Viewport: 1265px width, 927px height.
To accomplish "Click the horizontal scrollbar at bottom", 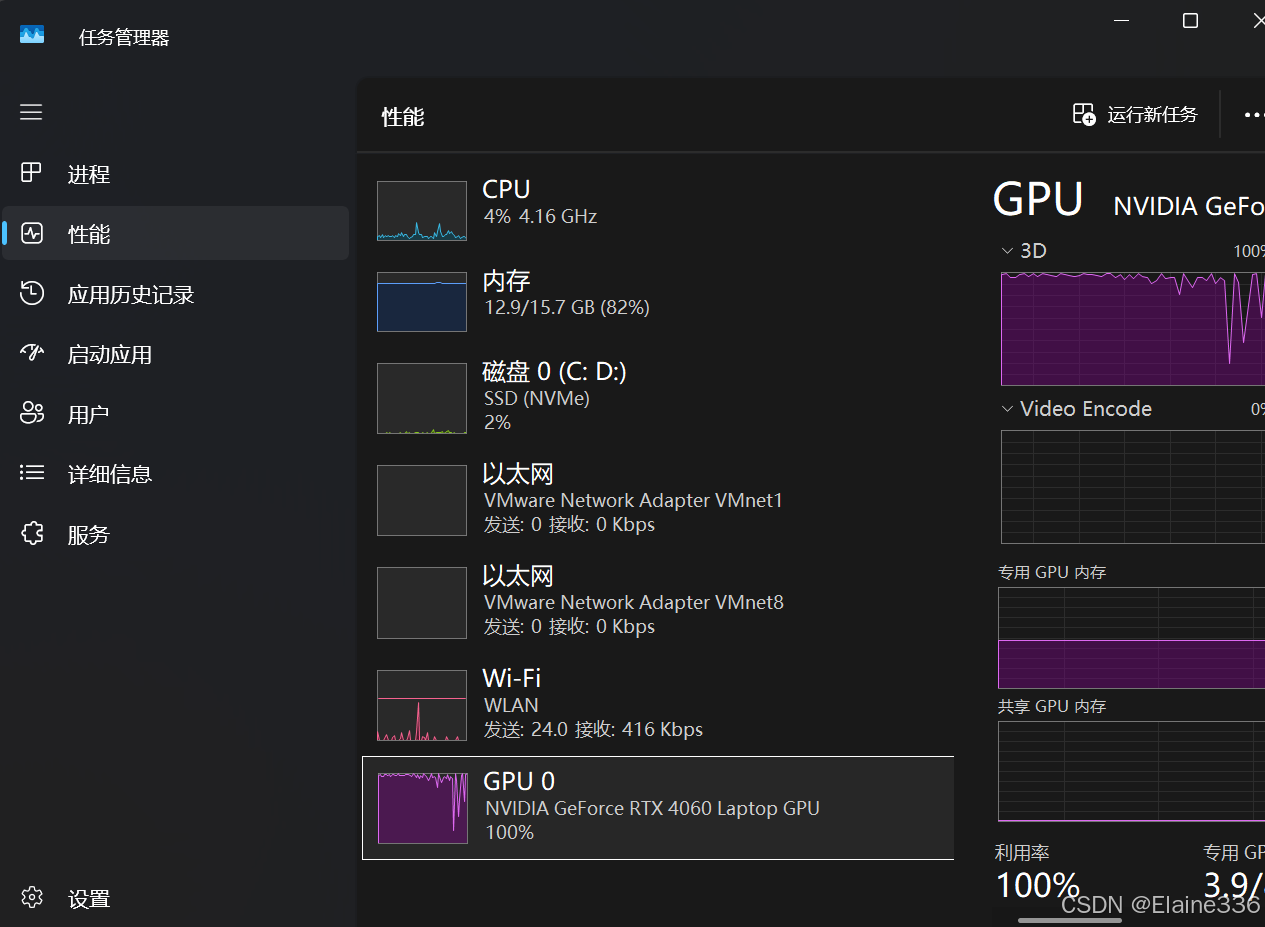I will point(1069,920).
